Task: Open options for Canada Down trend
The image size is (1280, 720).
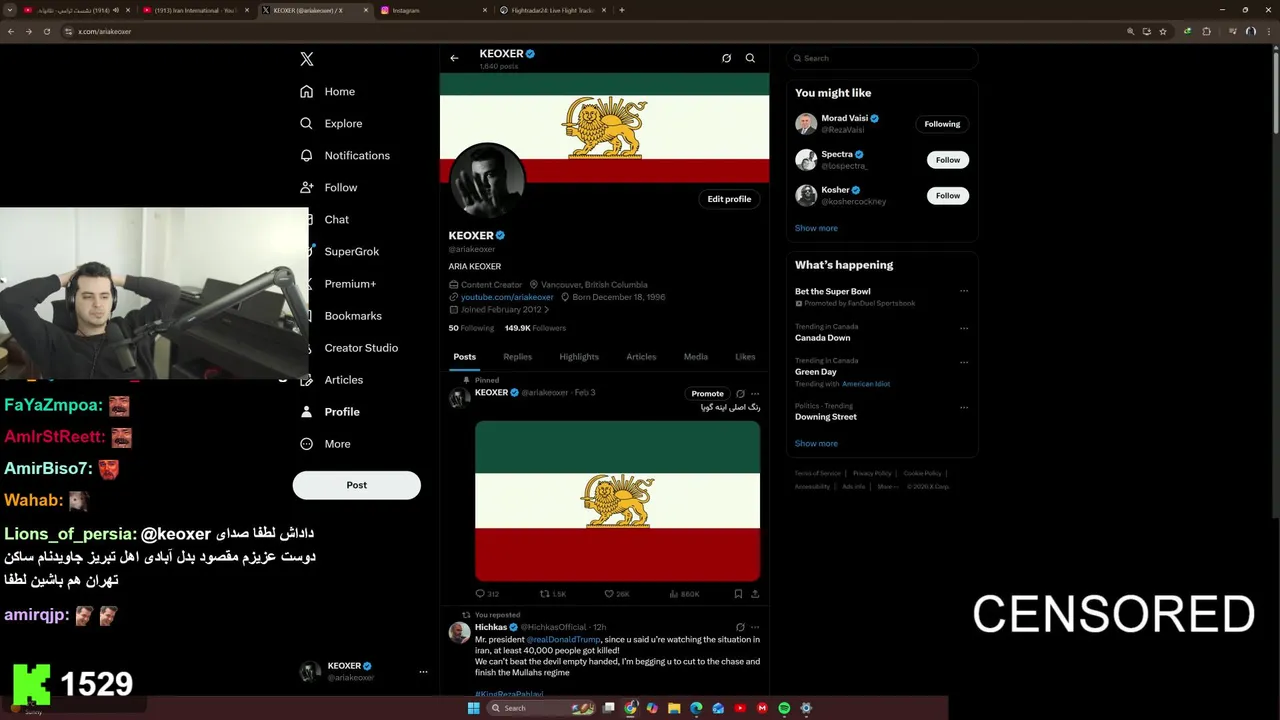Action: coord(964,328)
